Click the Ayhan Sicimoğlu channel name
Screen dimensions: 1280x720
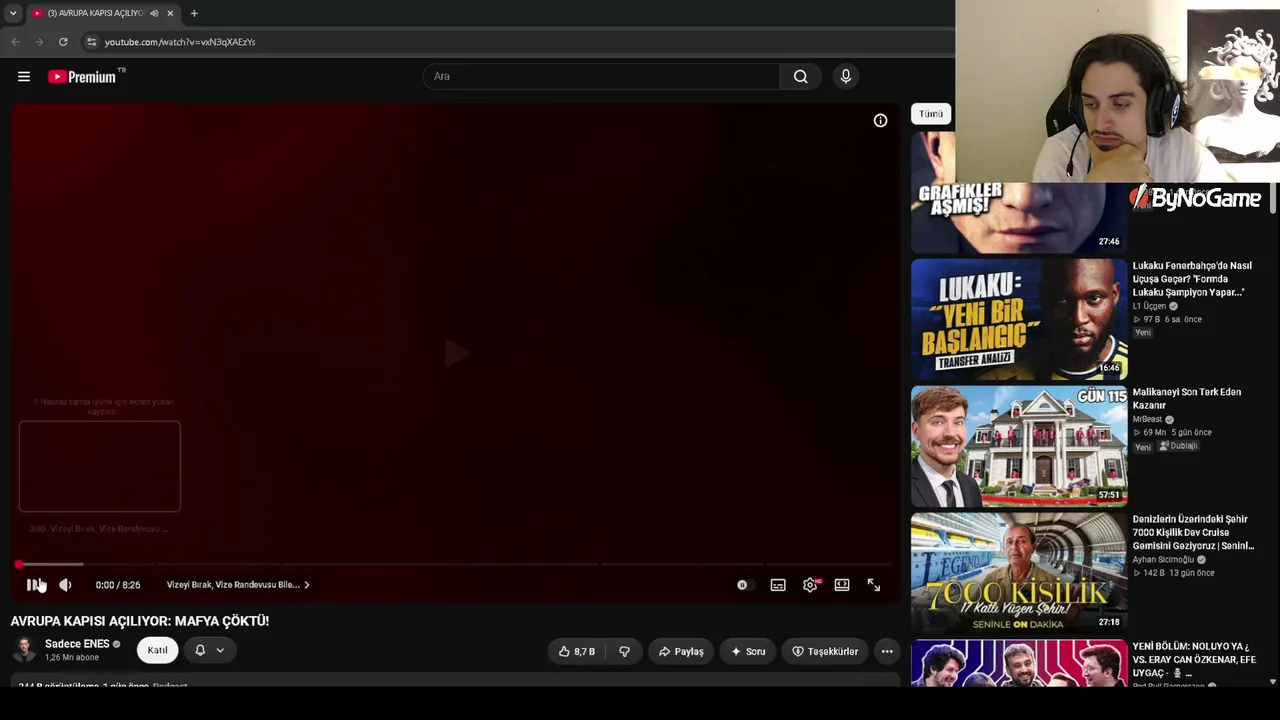click(1163, 560)
